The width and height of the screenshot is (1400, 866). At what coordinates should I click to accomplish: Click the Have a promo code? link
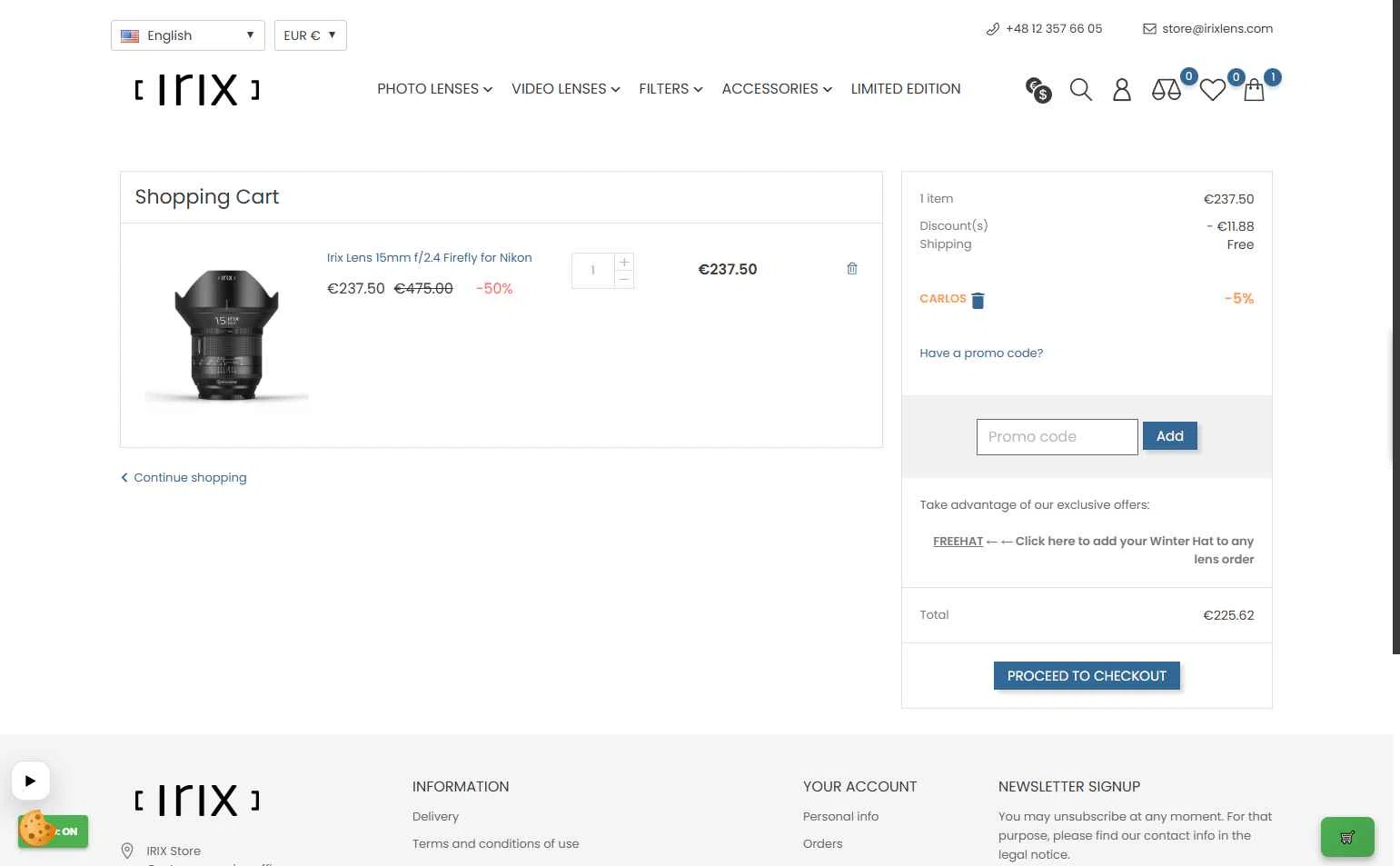pyautogui.click(x=981, y=353)
